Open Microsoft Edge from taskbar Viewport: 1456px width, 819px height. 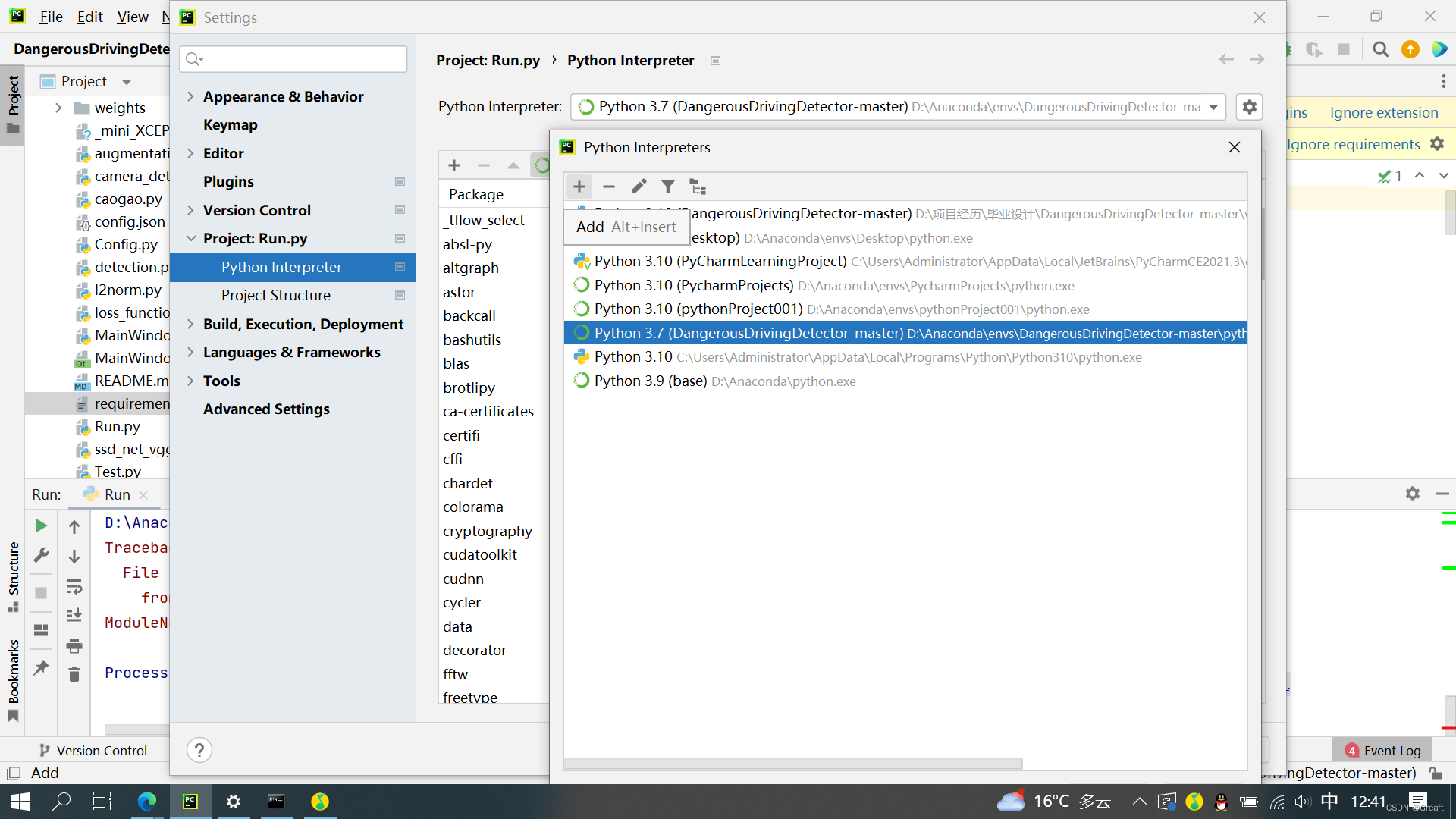147,802
